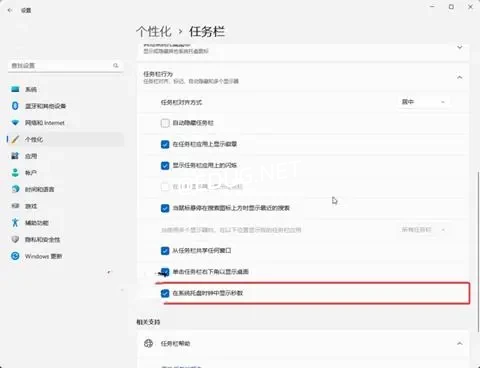480x368 pixels.
Task: Enable the 自动隐藏任务栏 checkbox
Action: pos(165,123)
